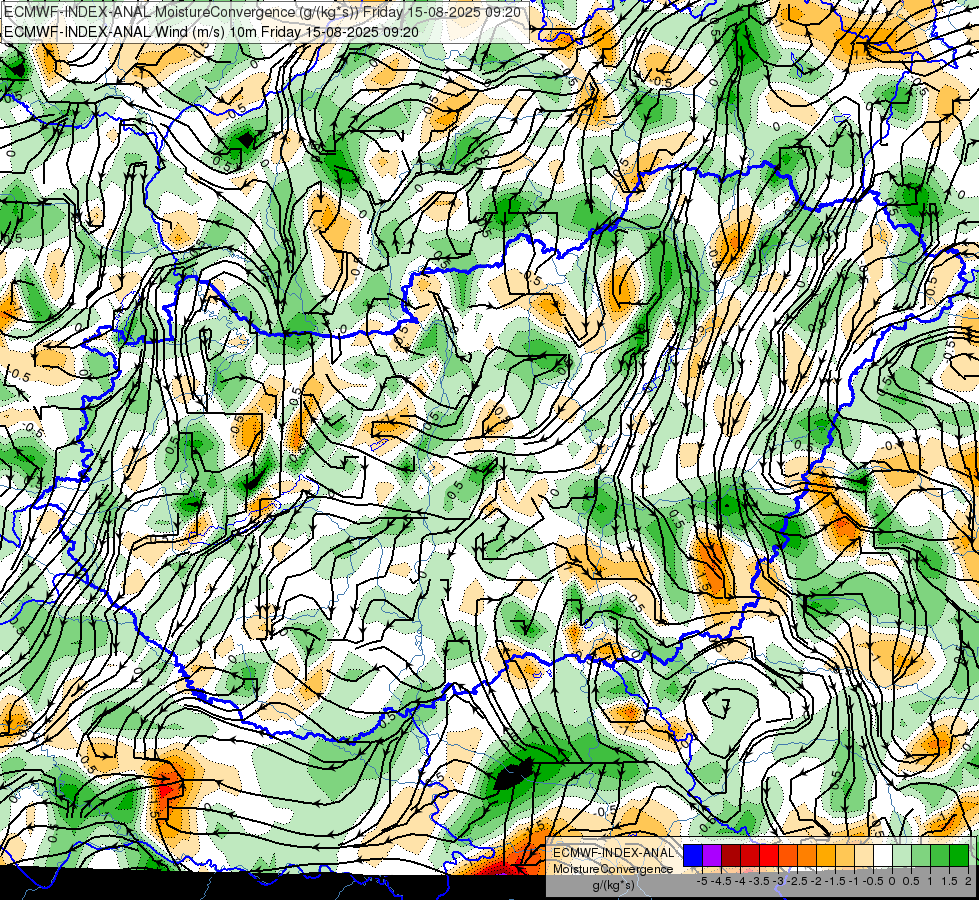This screenshot has width=979, height=900.
Task: Pick the light green swatch between 0.5 and 1
Action: (920, 856)
